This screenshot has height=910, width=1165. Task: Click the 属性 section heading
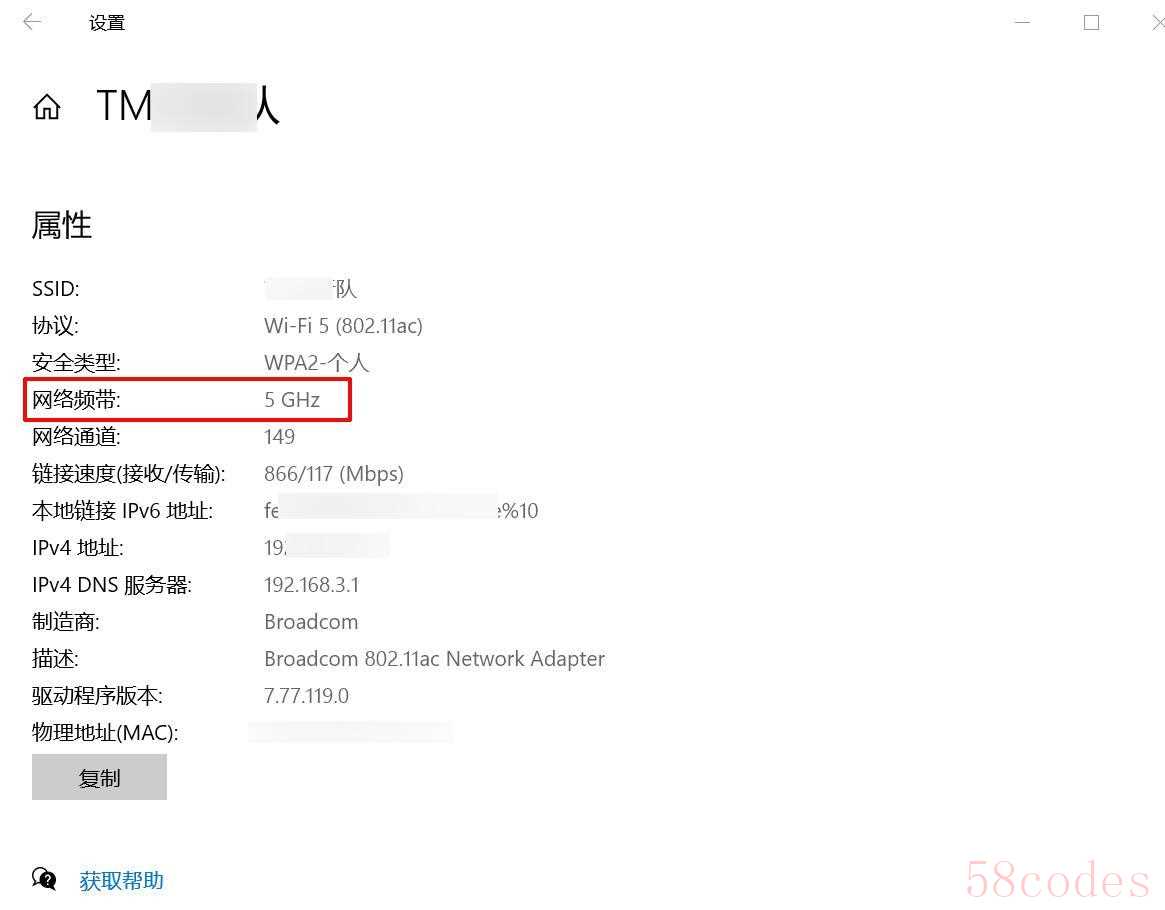(x=62, y=225)
